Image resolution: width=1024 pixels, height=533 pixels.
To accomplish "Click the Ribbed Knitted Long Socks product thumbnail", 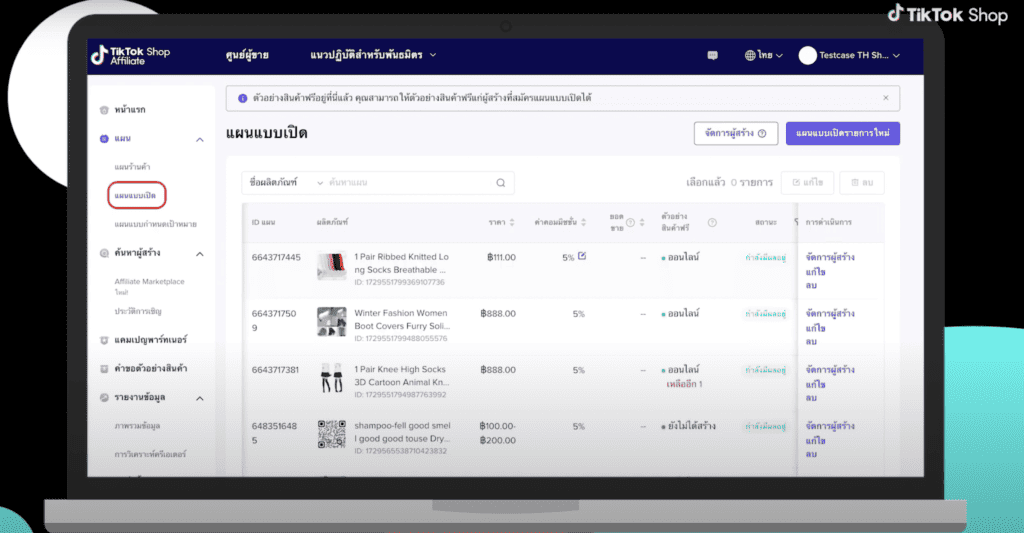I will click(x=332, y=266).
